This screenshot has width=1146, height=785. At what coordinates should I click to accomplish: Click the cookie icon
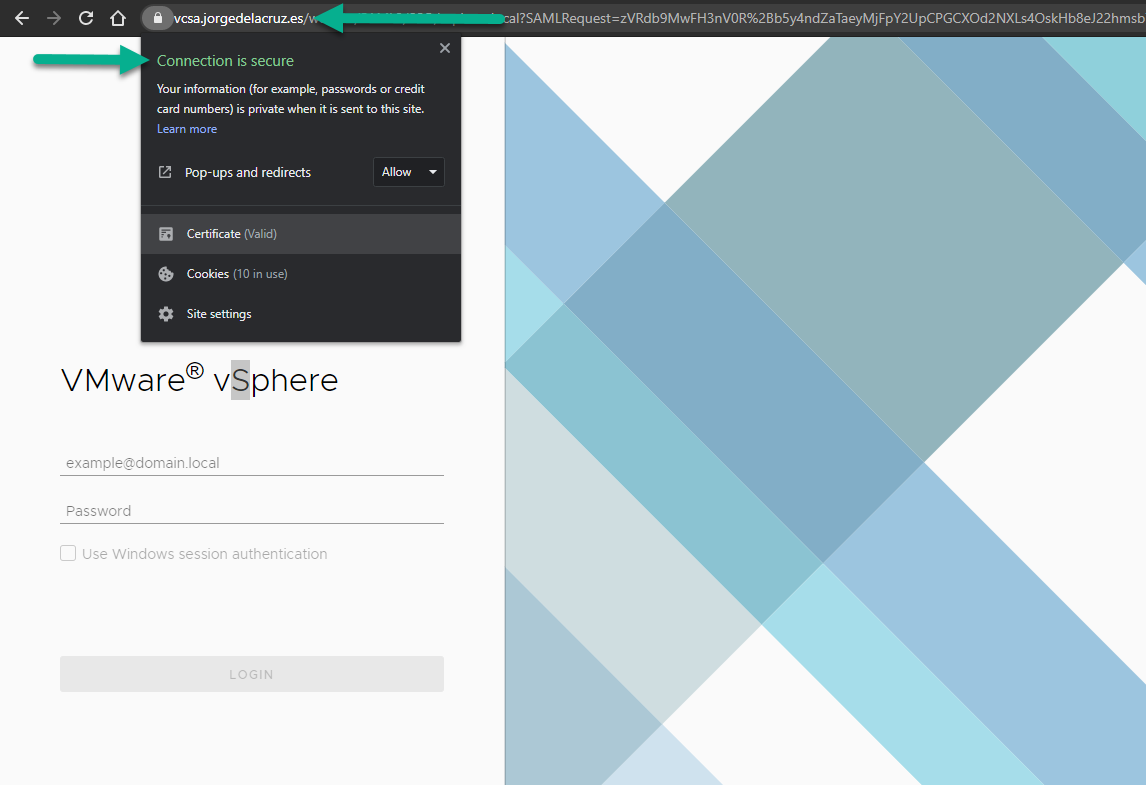[166, 274]
